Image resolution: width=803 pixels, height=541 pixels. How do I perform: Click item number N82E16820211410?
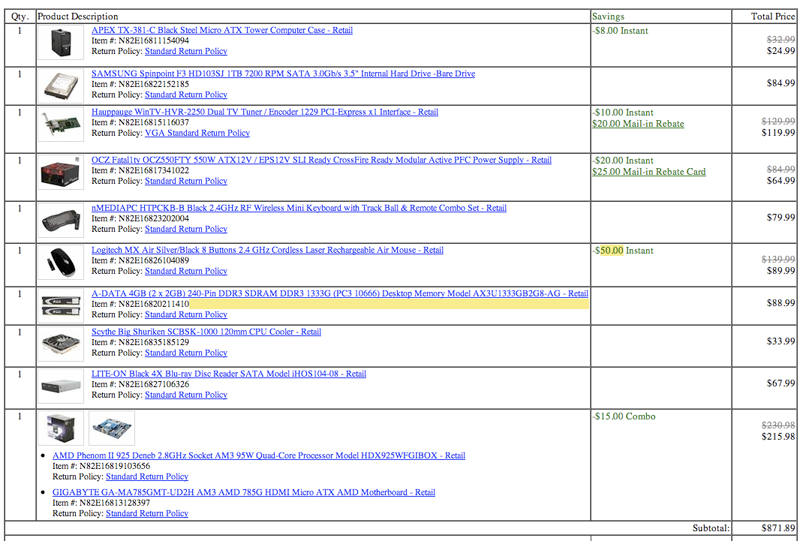(154, 304)
